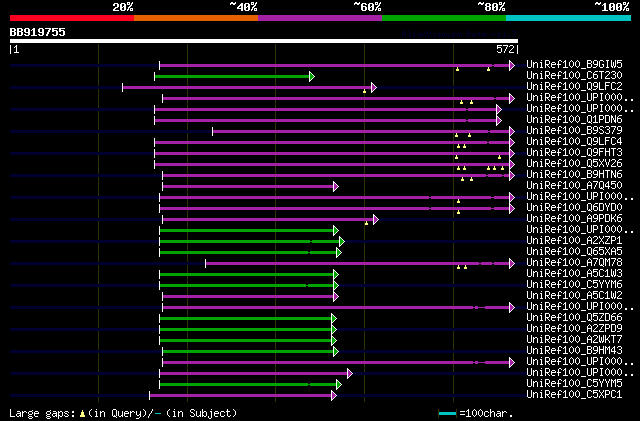Click the orange ~40% identity legend segment
Screen dimensions: 640x421
[x=196, y=18]
